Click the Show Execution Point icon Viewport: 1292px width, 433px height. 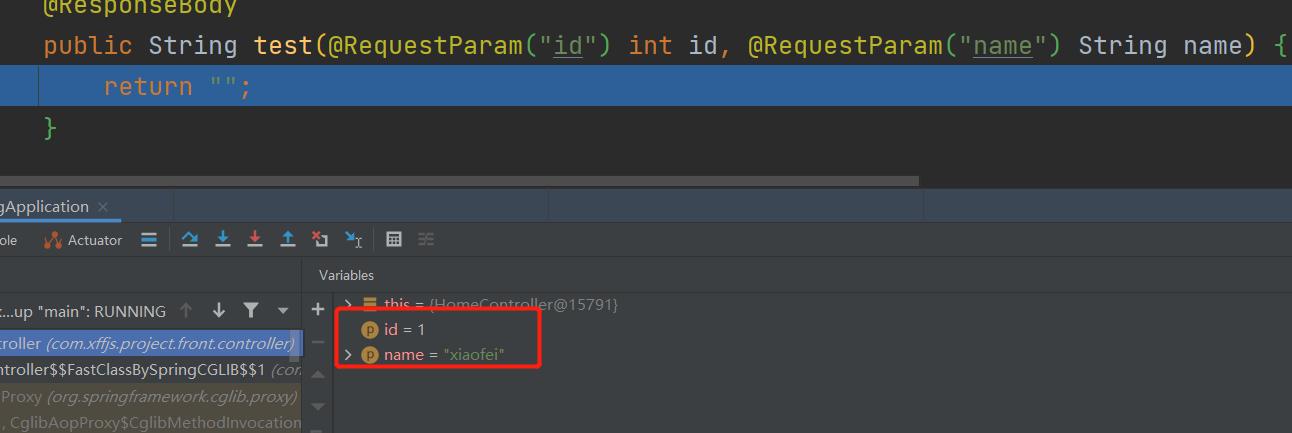pyautogui.click(x=149, y=239)
